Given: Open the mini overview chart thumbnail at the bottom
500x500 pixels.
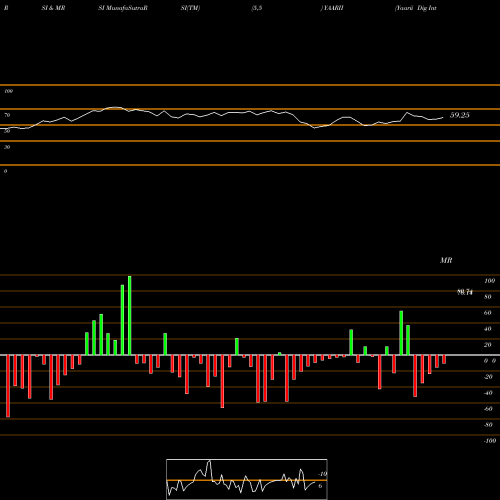Looking at the screenshot, I should click(247, 479).
